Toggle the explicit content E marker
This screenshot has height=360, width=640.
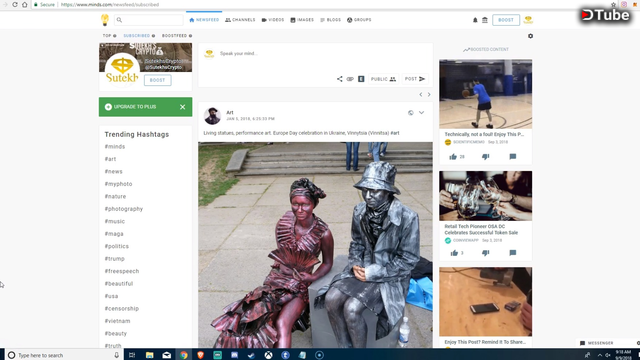(361, 79)
